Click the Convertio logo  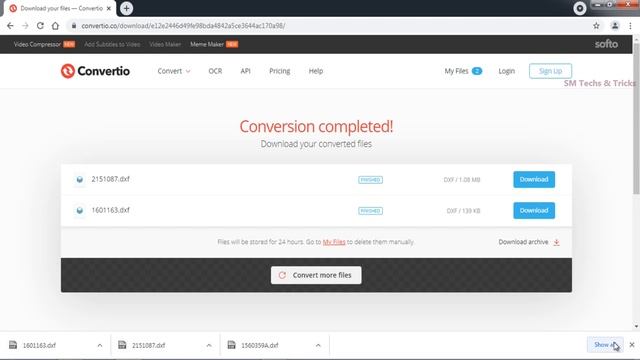[95, 71]
